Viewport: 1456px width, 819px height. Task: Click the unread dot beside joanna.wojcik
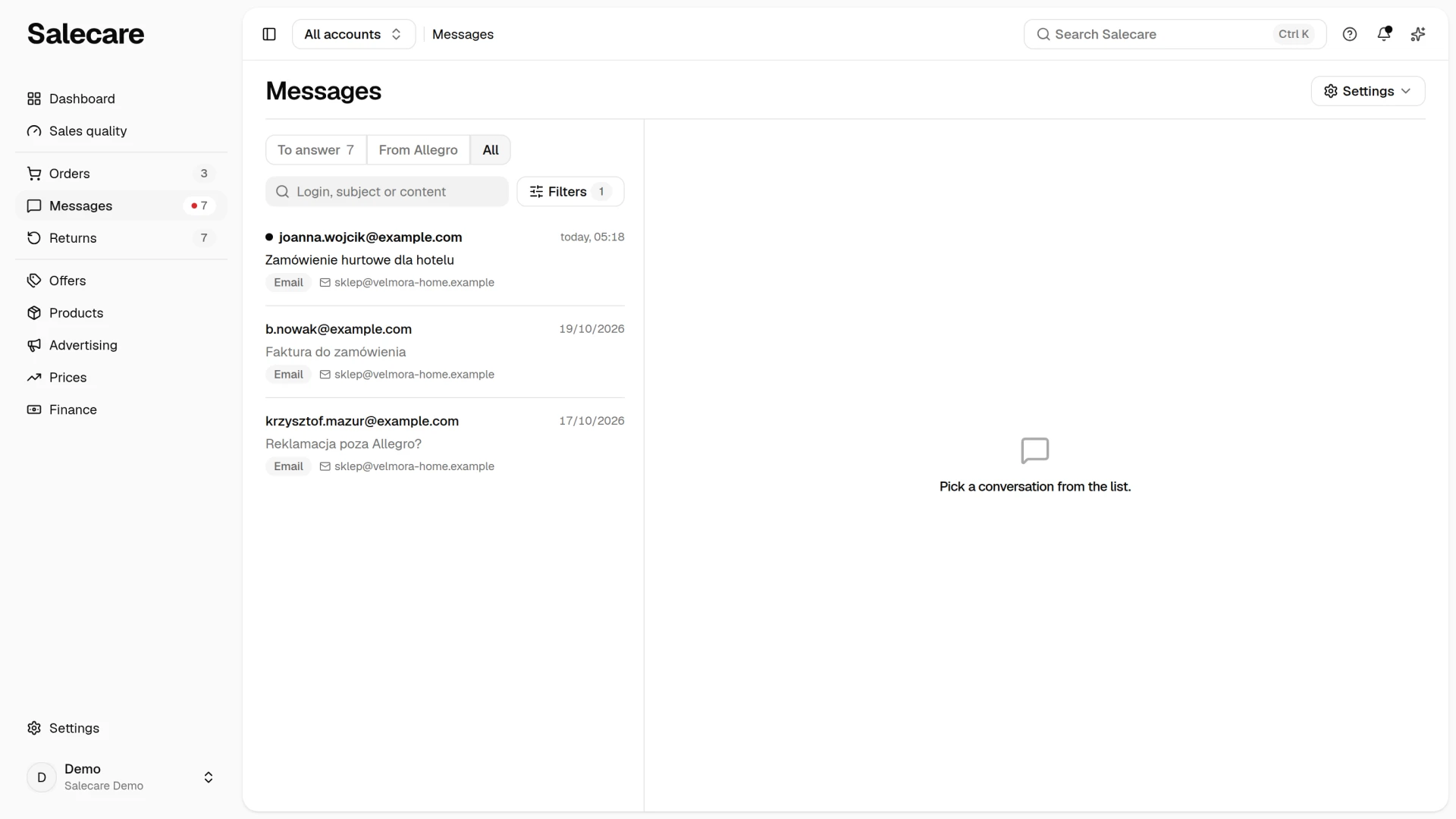(x=269, y=237)
